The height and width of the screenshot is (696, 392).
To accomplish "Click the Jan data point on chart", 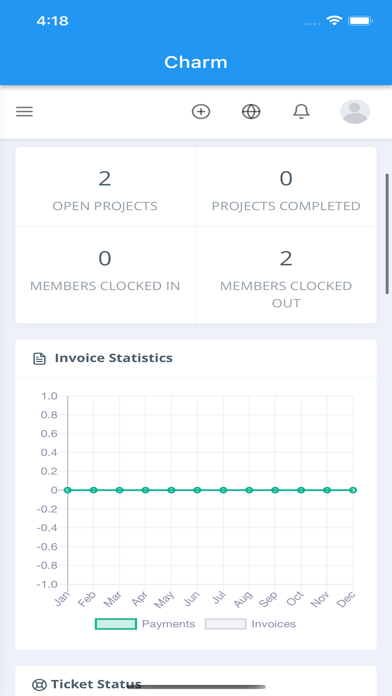I will point(67,490).
